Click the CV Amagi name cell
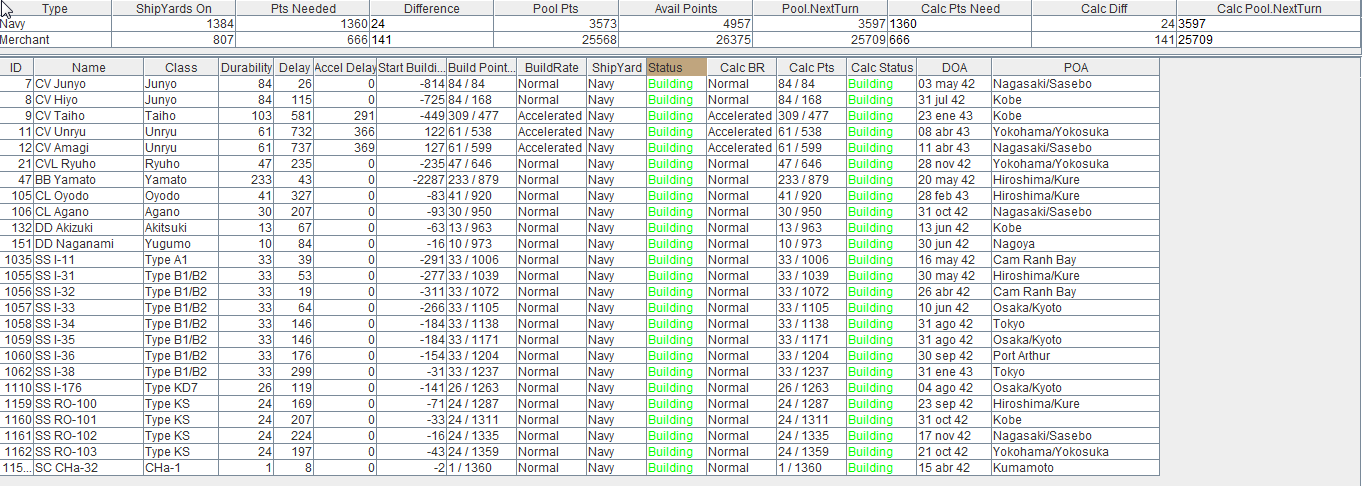Viewport: 1362px width, 486px height. (88, 148)
